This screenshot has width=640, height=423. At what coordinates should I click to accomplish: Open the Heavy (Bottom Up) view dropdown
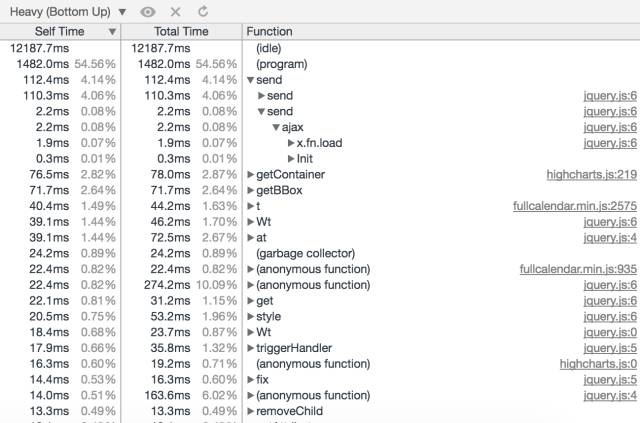pyautogui.click(x=68, y=12)
